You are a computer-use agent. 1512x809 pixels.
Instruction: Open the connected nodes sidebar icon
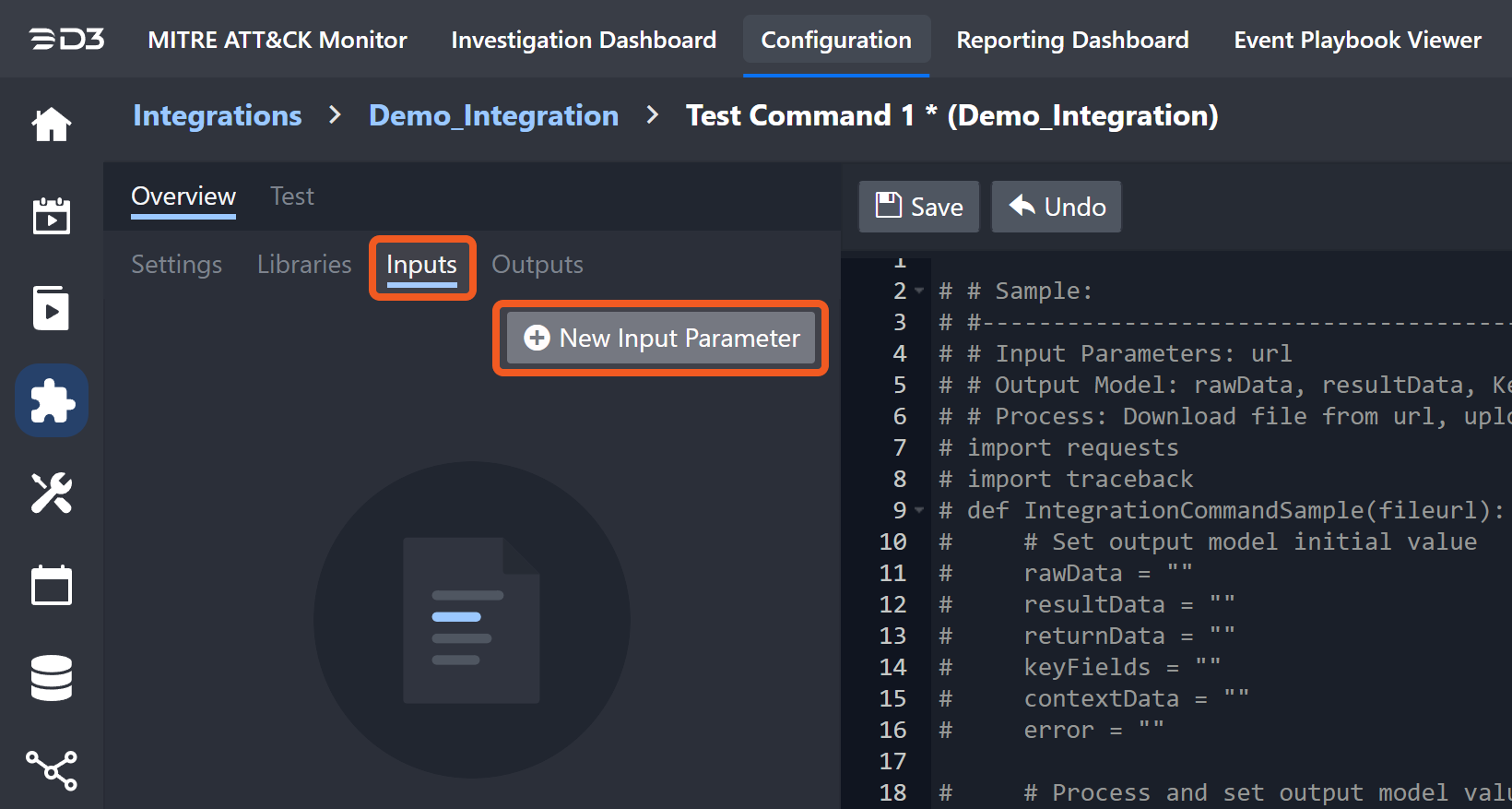(x=52, y=769)
